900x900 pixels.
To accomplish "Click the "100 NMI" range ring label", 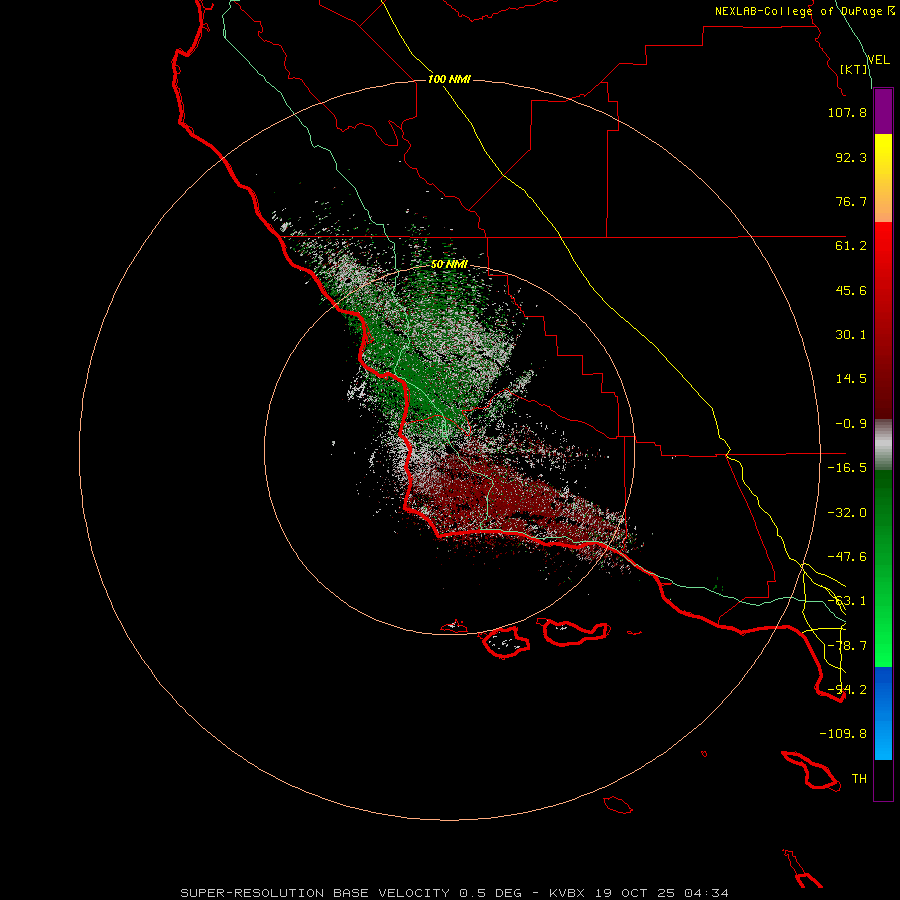I will click(x=449, y=79).
